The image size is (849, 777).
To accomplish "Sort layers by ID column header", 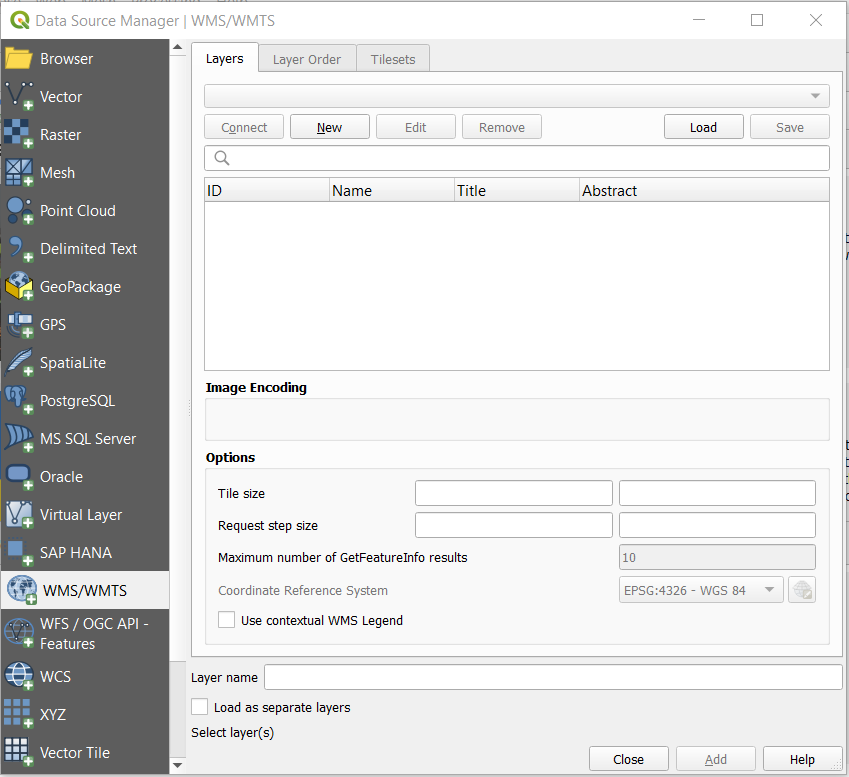I will click(267, 190).
